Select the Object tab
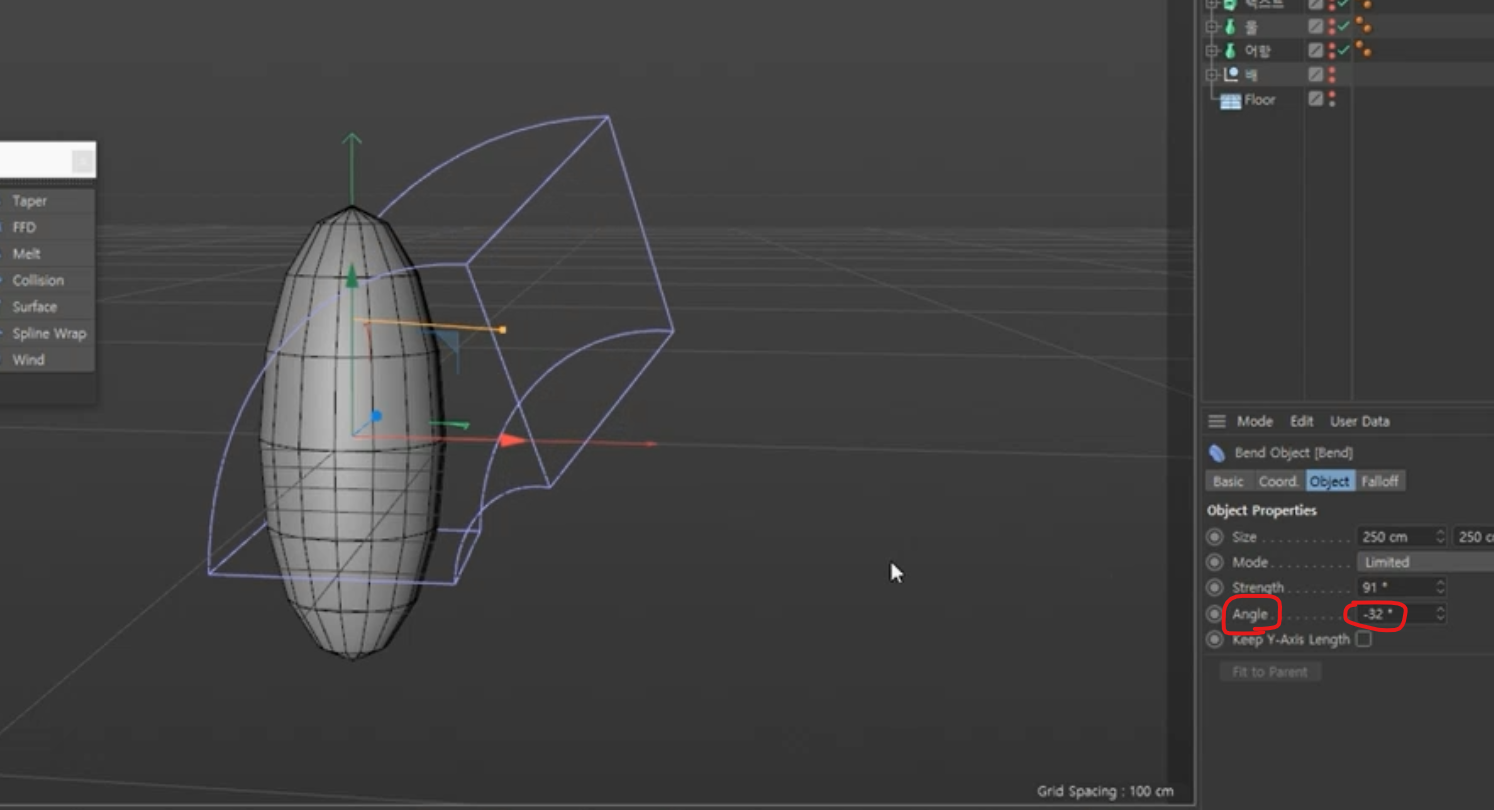The width and height of the screenshot is (1494, 810). click(x=1329, y=481)
